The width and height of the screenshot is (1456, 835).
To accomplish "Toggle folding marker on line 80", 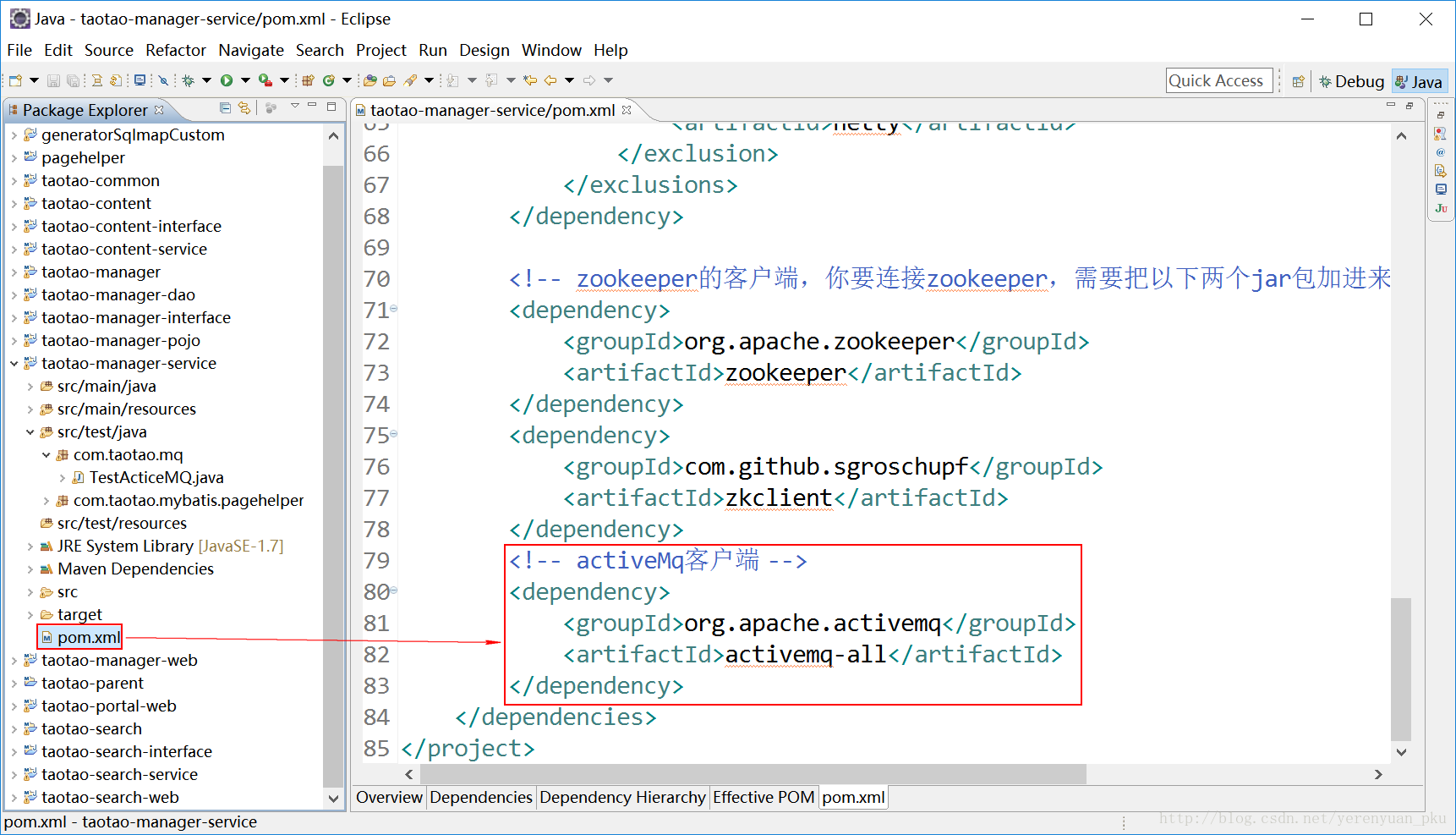I will tap(393, 591).
